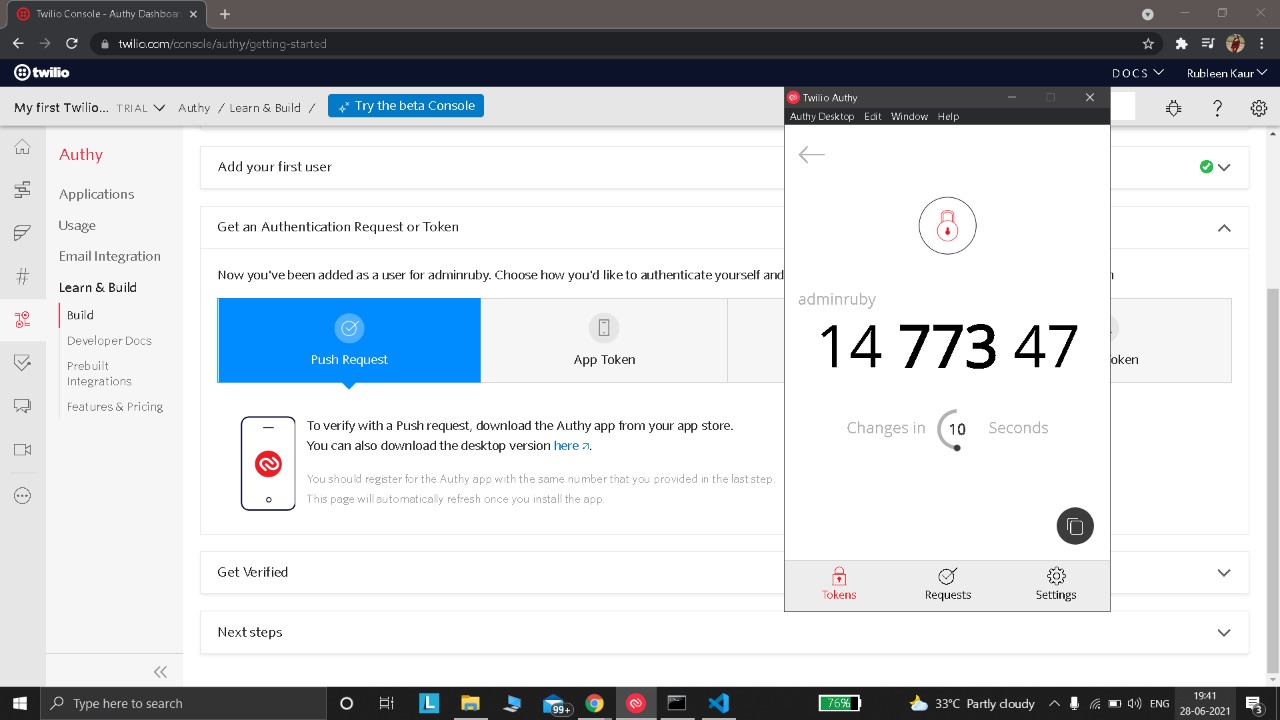Screen dimensions: 1280x720
Task: Open Prebuilt Integrations sub-item
Action: coord(99,373)
